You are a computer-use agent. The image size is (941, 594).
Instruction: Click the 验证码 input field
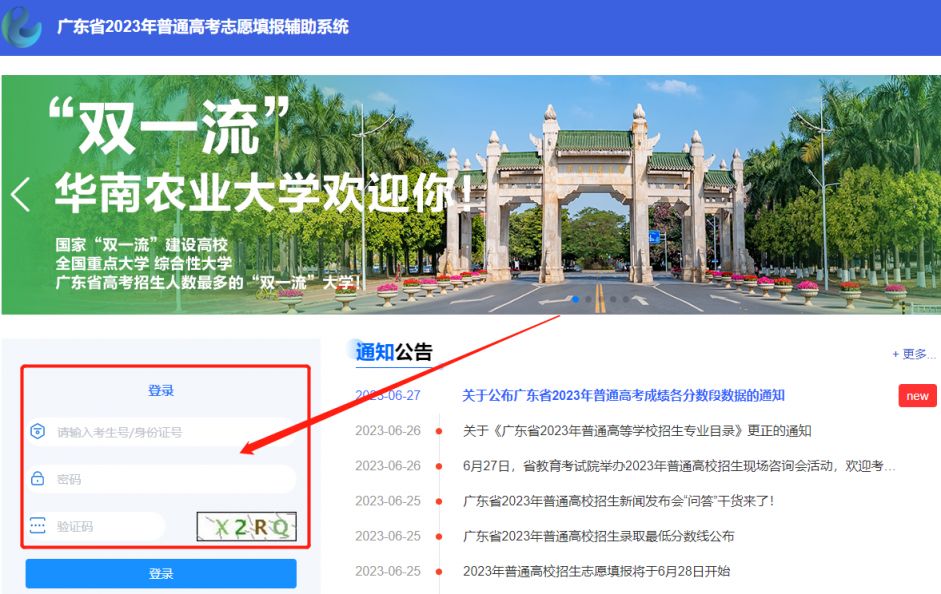pyautogui.click(x=96, y=527)
